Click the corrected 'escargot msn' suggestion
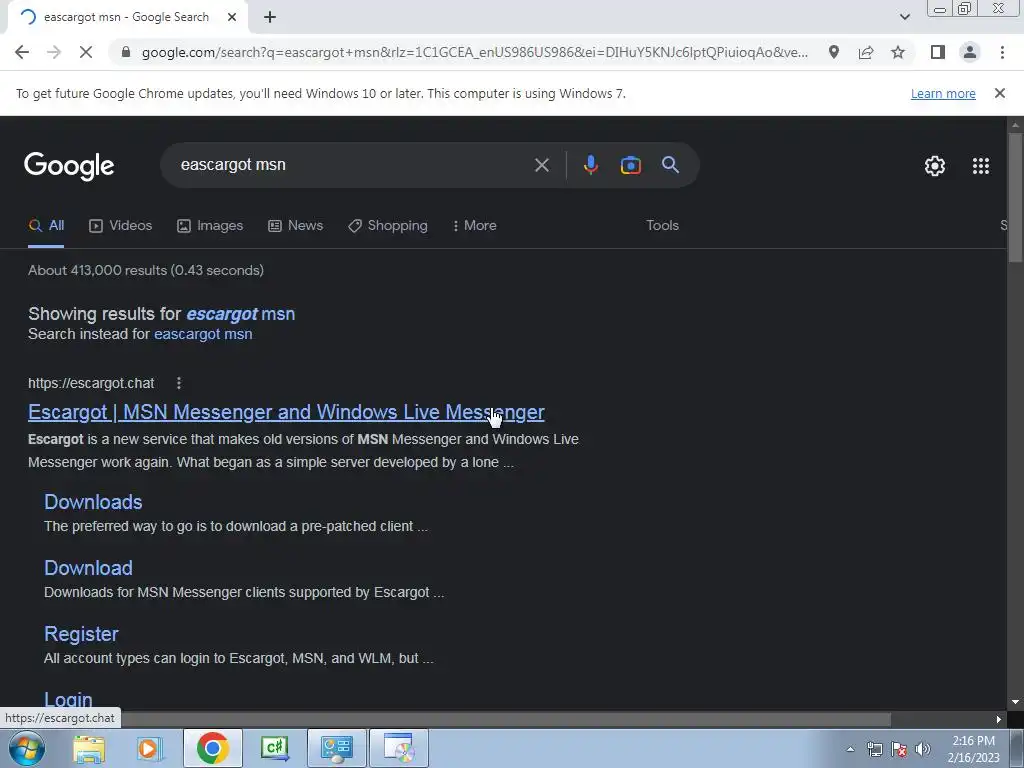The image size is (1024, 768). (x=240, y=314)
